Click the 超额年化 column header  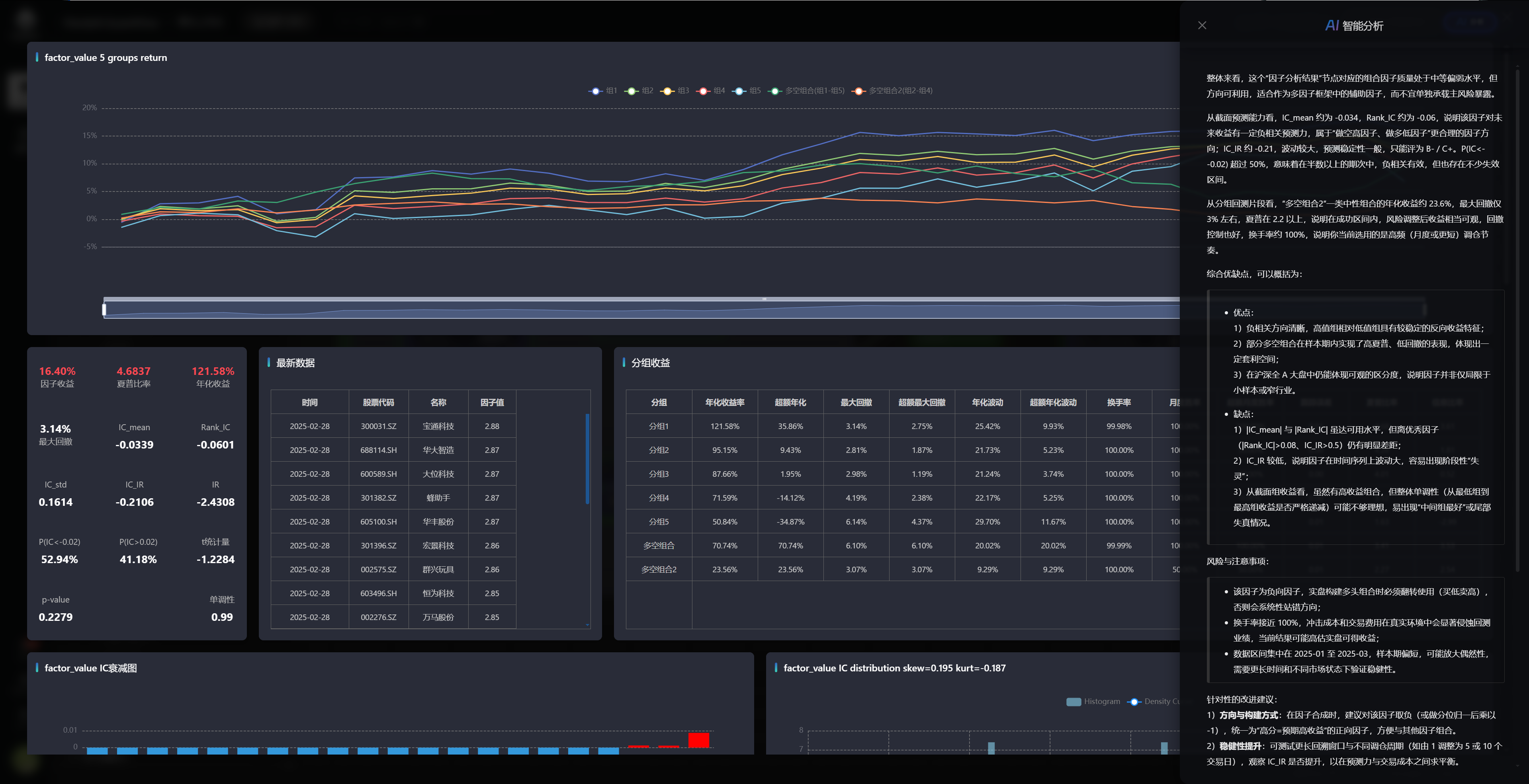click(x=791, y=402)
